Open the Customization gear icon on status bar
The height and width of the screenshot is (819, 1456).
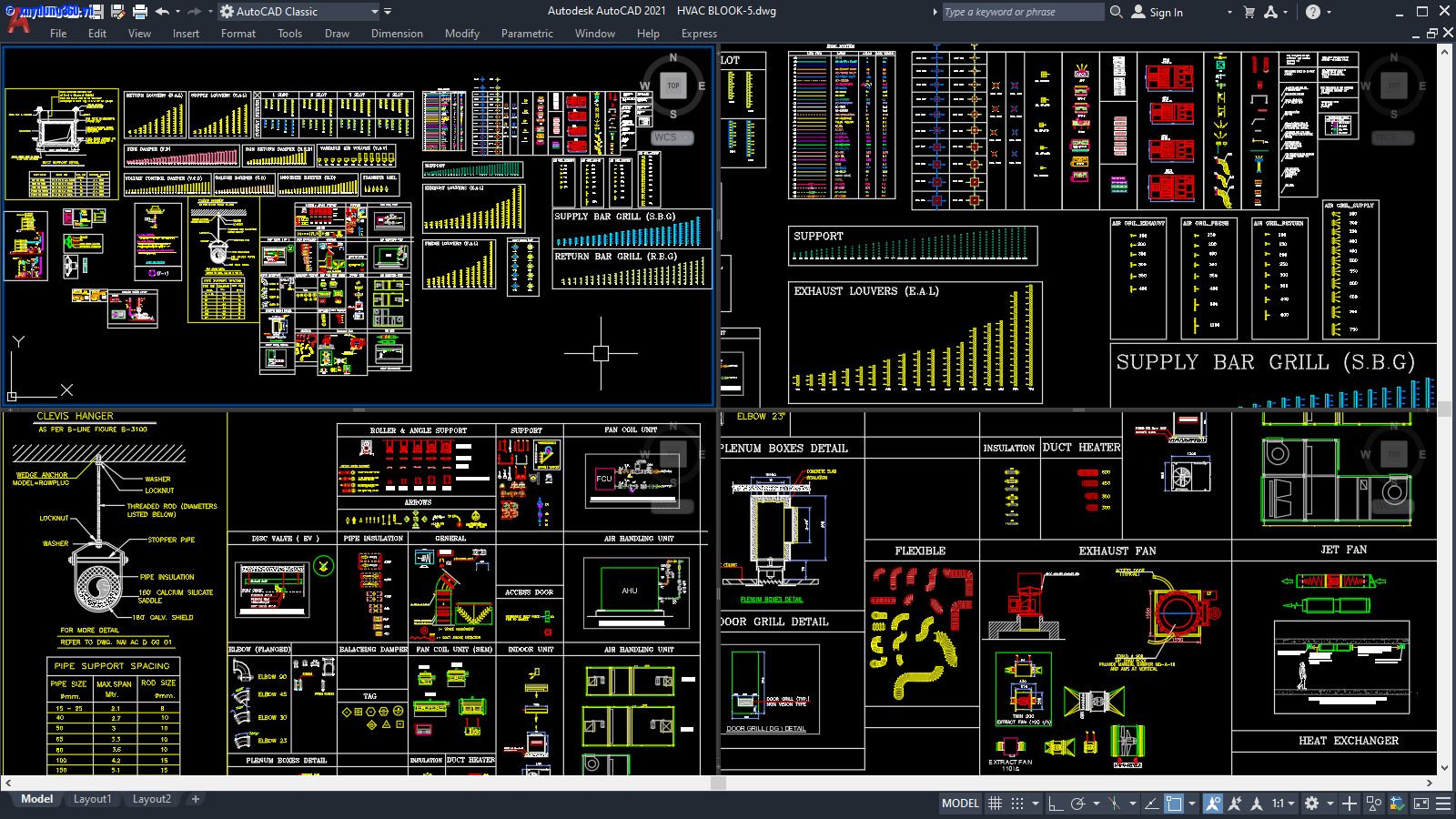[1443, 803]
